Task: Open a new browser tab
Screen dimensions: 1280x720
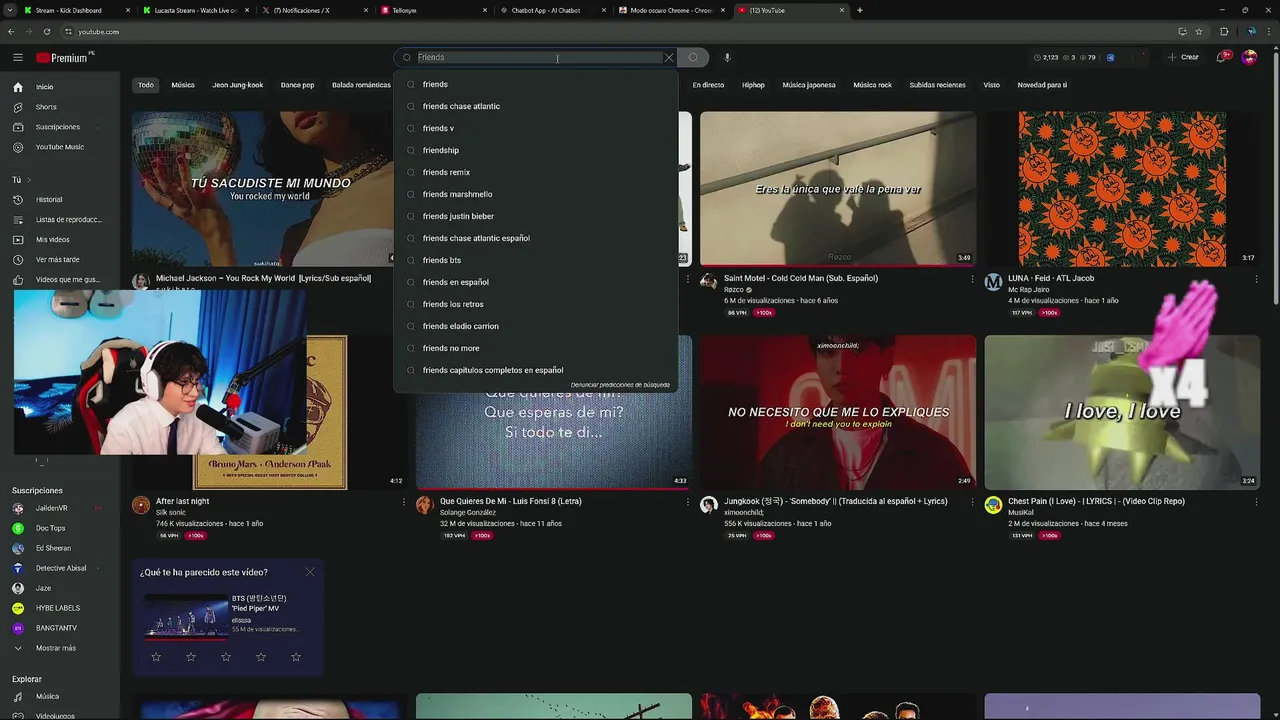Action: (860, 10)
